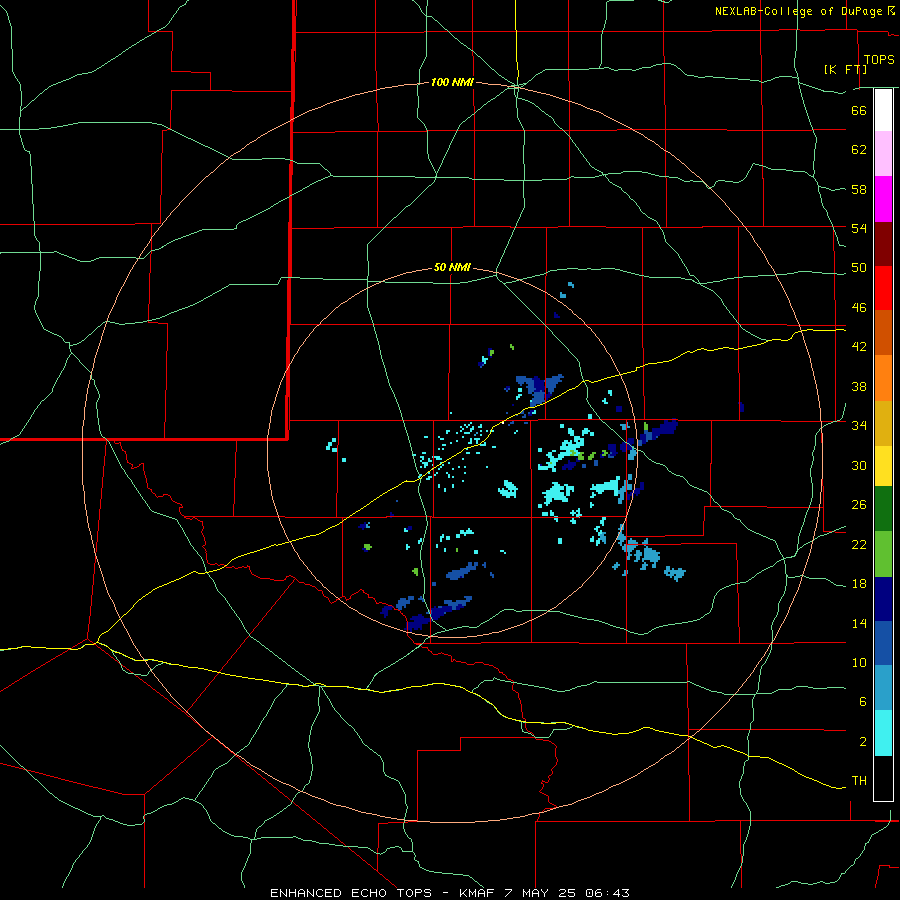The image size is (900, 900).
Task: Click the orange legend swatch
Action: click(x=883, y=378)
